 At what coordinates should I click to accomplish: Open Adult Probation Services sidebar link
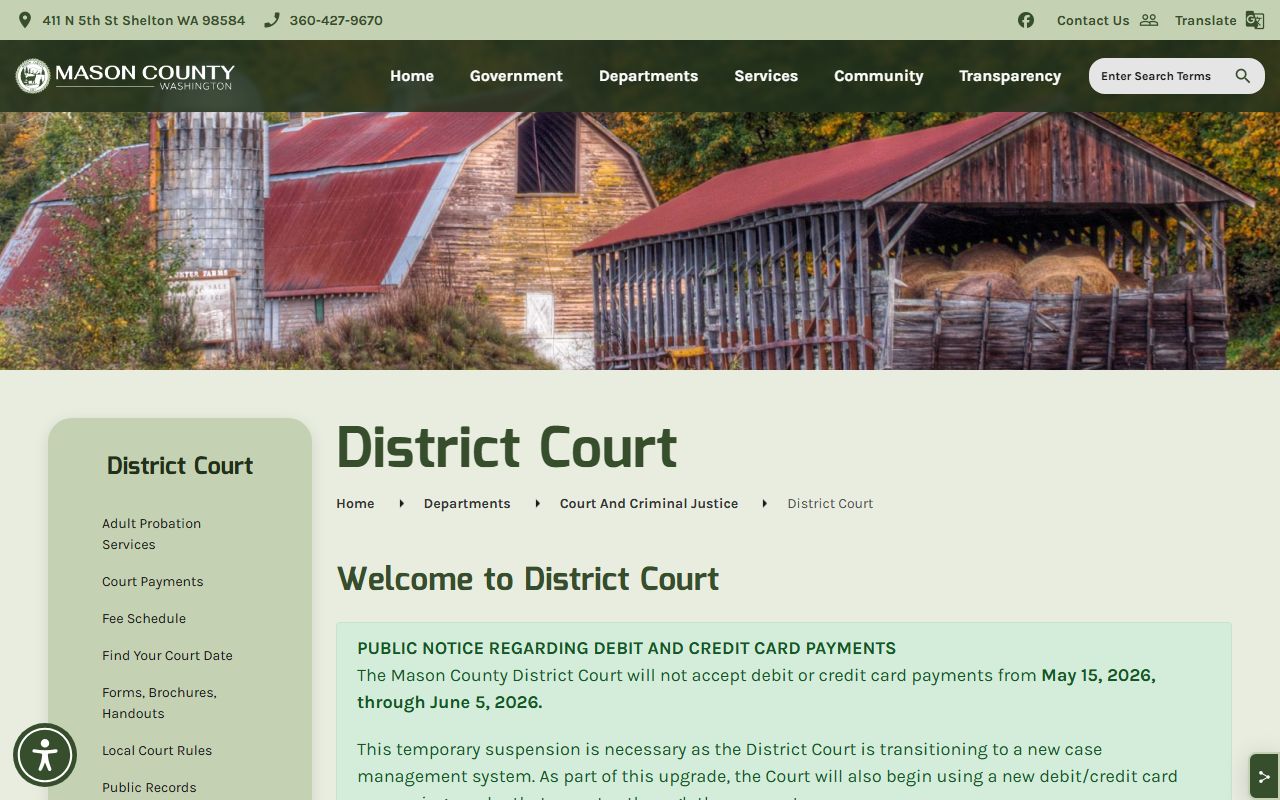[152, 534]
